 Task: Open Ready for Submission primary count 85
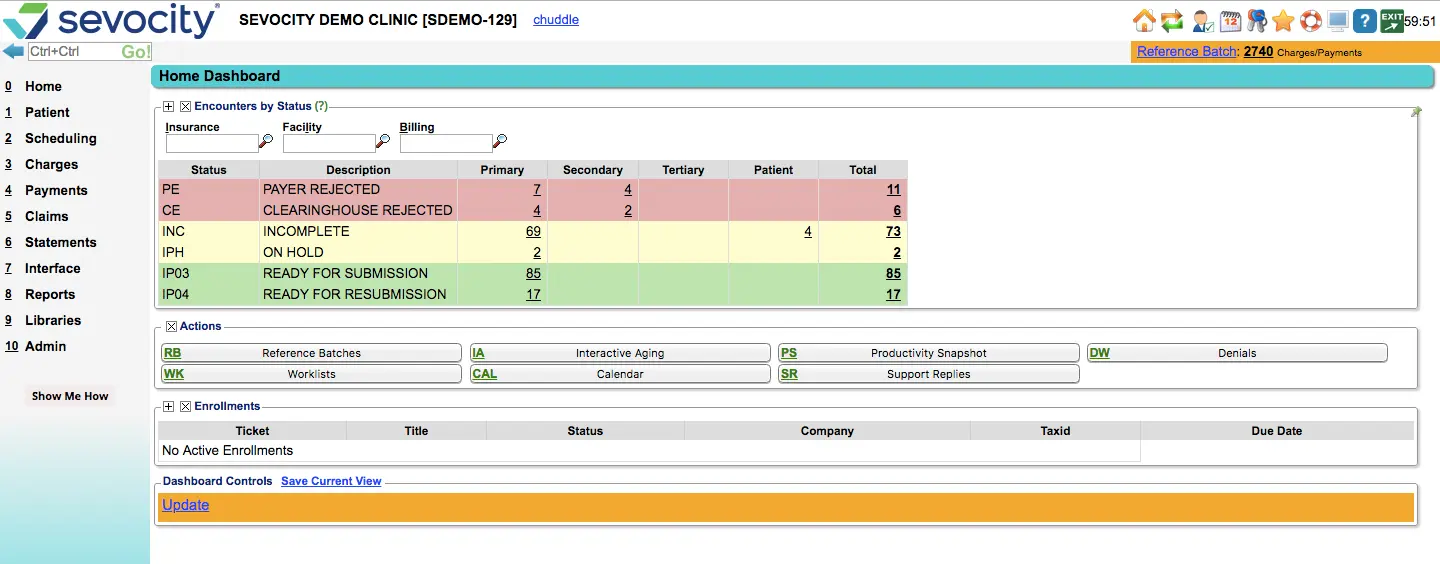point(533,274)
